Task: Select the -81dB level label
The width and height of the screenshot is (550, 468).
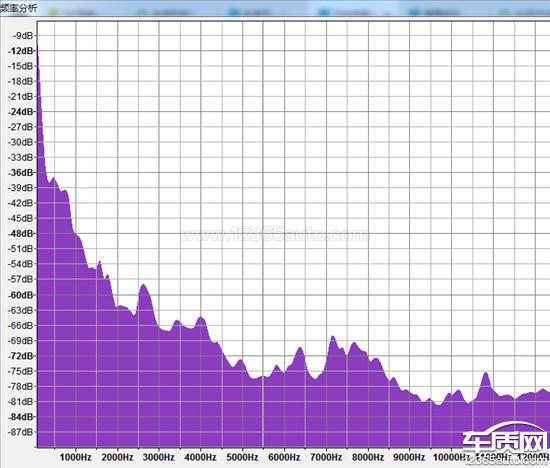Action: (21, 401)
